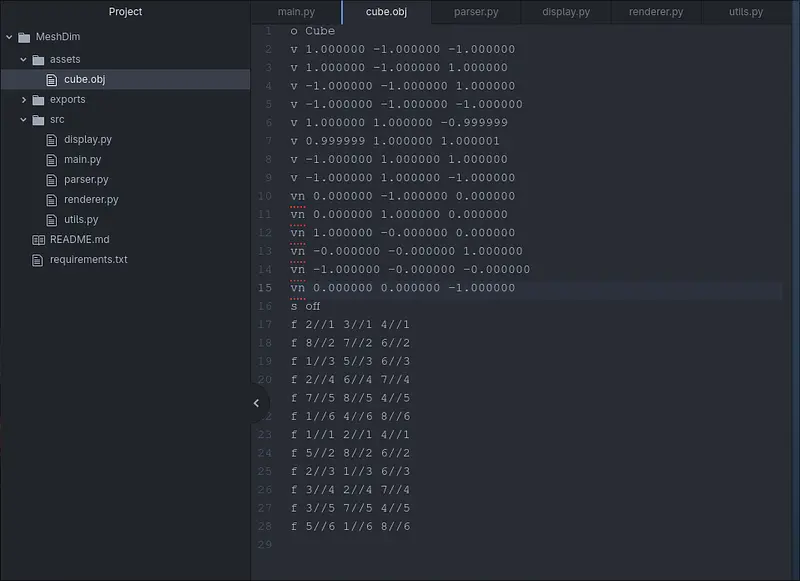This screenshot has height=581, width=800.
Task: Click the cube.obj file icon in tree
Action: tap(53, 79)
